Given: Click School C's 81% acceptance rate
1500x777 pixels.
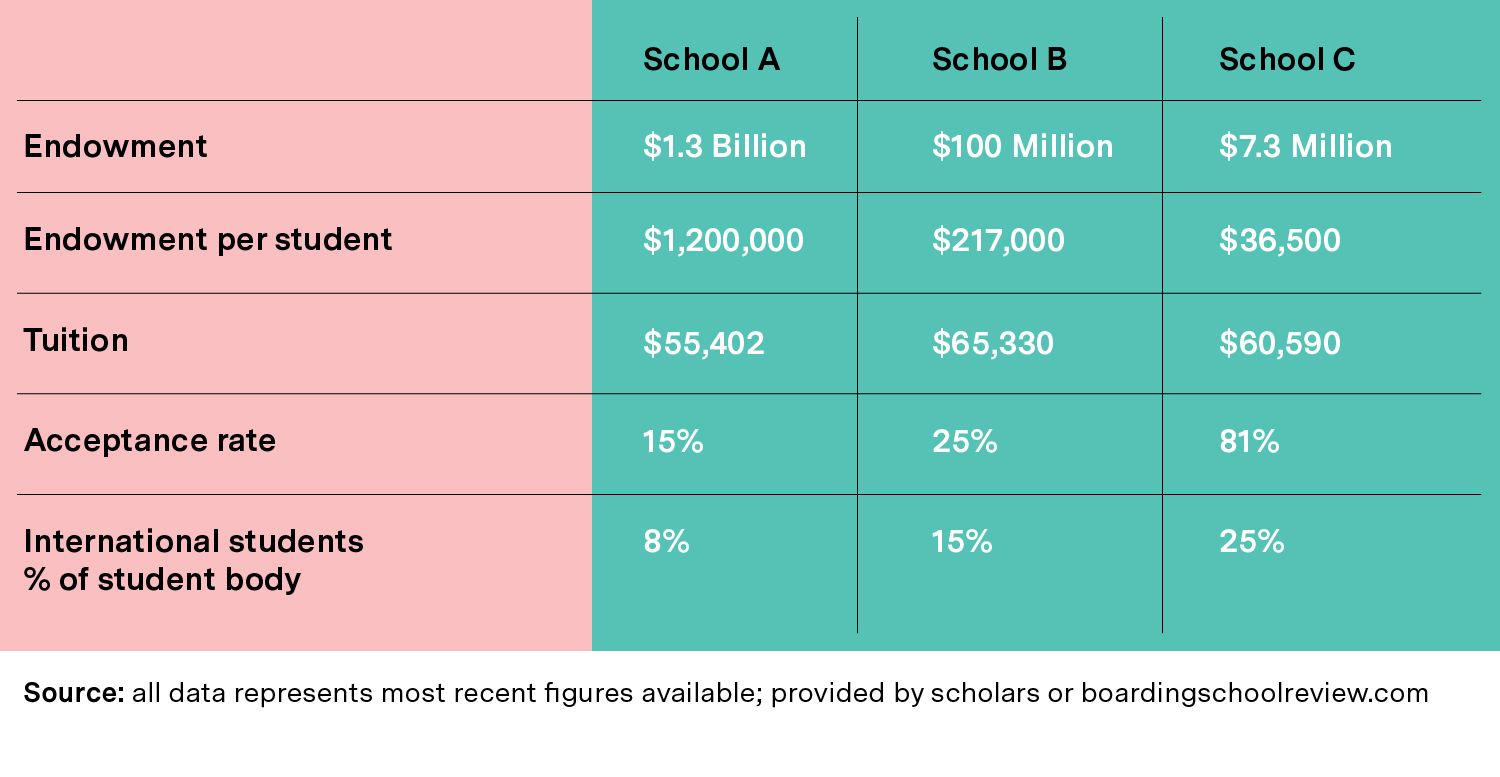Looking at the screenshot, I should (1249, 442).
